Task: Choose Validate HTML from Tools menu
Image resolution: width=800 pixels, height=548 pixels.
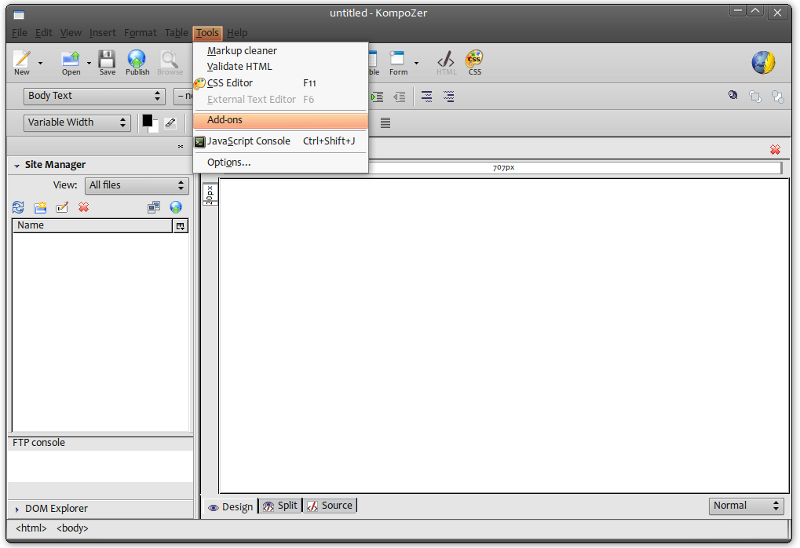Action: [x=280, y=66]
